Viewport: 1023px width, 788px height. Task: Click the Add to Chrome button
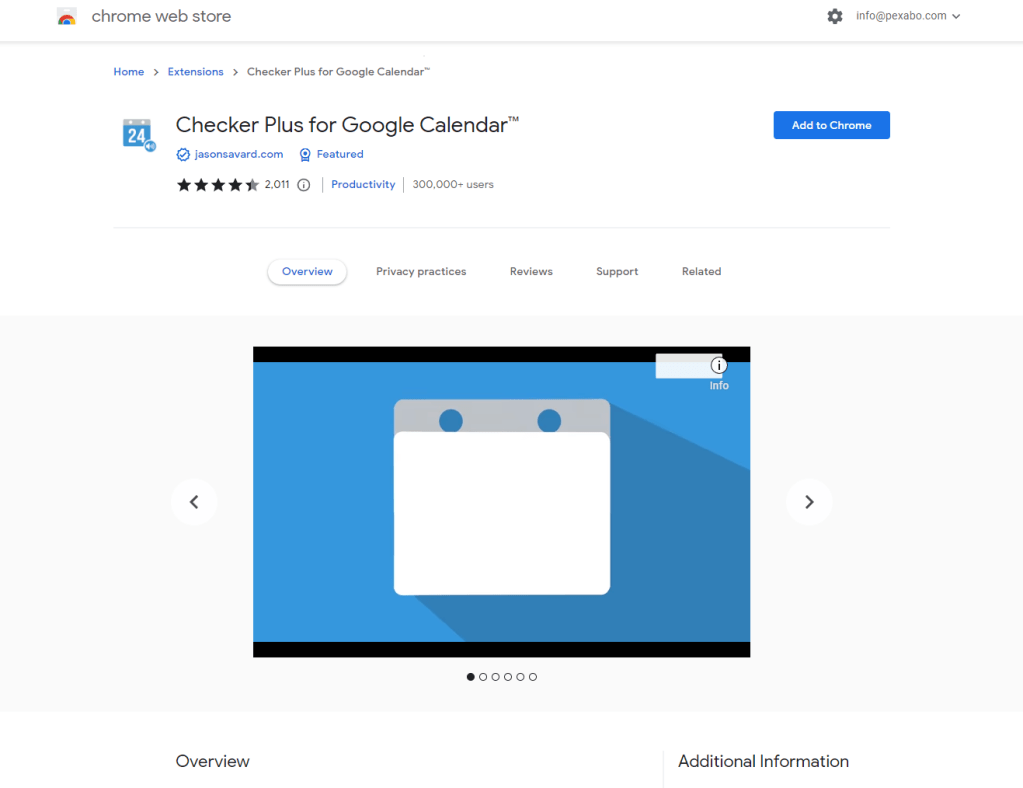pos(831,125)
